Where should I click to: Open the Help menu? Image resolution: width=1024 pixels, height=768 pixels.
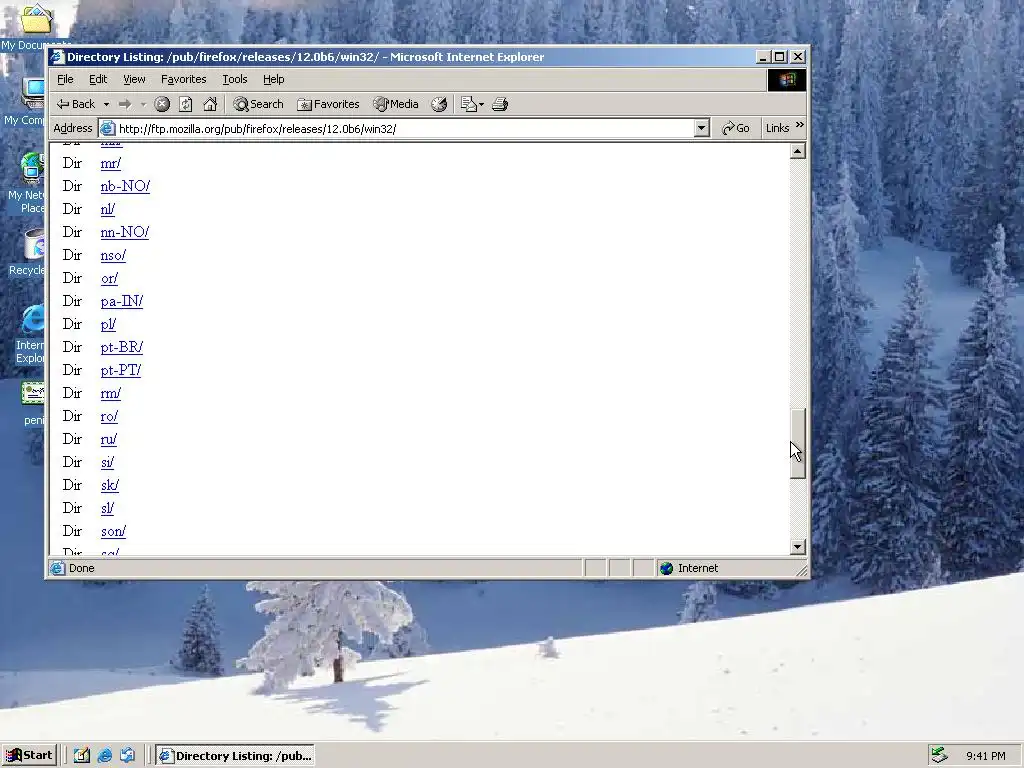coord(274,79)
